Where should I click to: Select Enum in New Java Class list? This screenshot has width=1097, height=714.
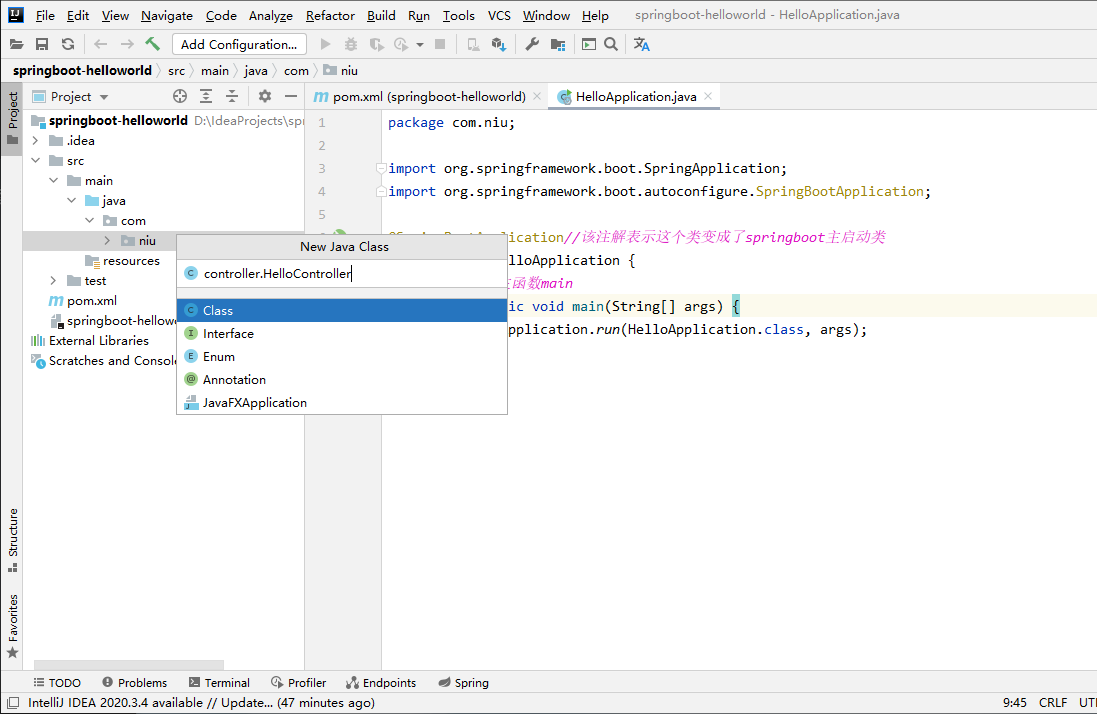[219, 357]
